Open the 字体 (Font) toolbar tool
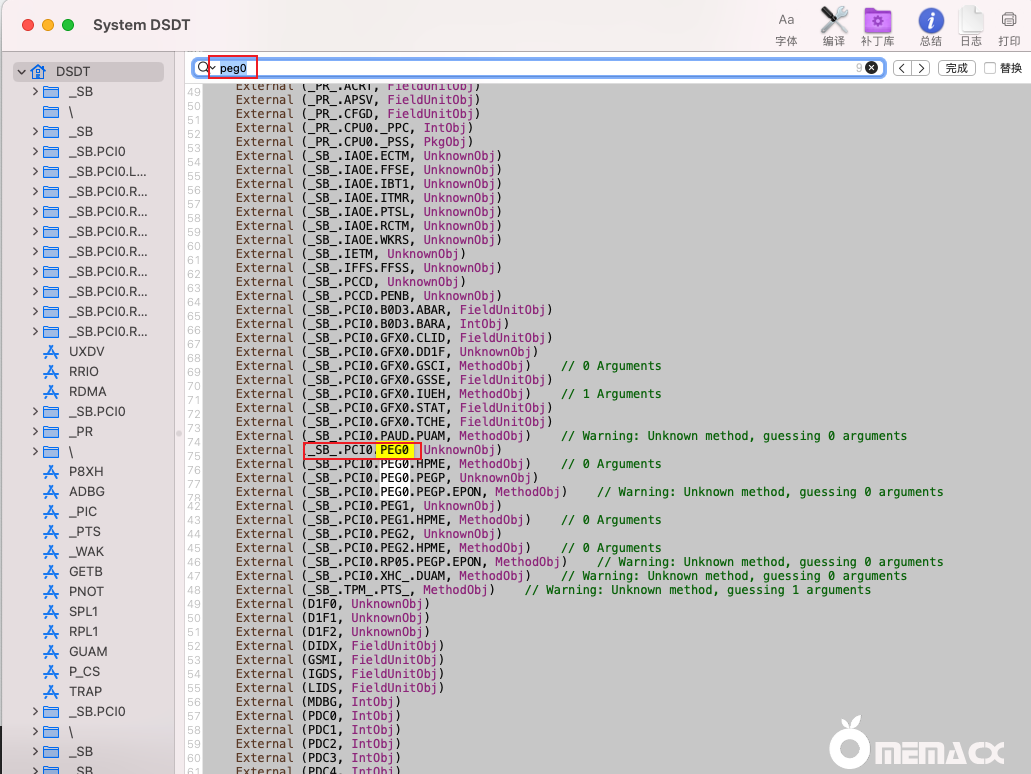The width and height of the screenshot is (1031, 774). [786, 26]
